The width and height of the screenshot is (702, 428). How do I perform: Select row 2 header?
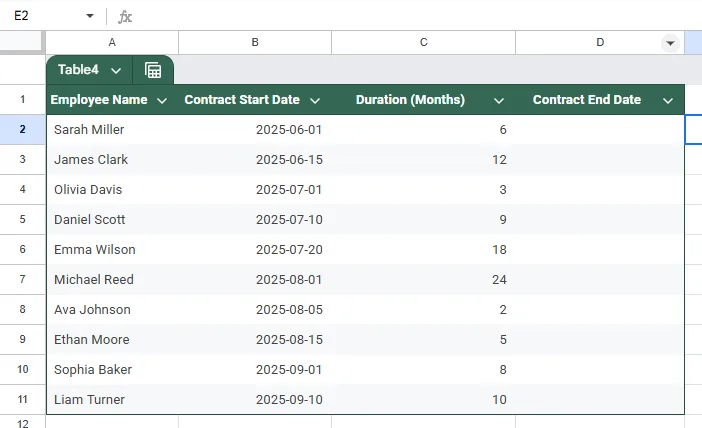tap(22, 129)
